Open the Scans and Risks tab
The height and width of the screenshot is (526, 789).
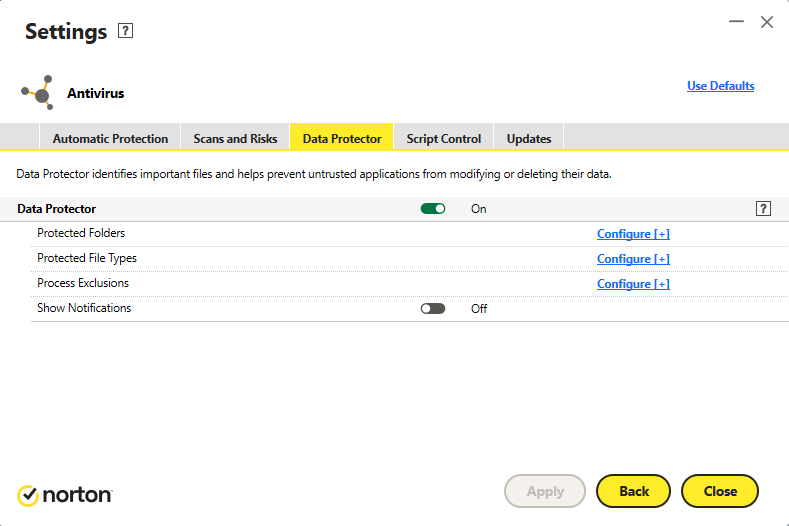235,138
